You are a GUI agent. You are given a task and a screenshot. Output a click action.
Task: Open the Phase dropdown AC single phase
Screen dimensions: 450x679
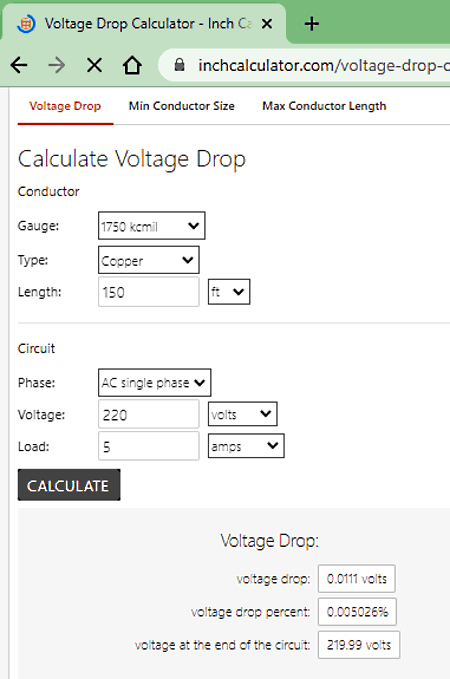pos(155,383)
